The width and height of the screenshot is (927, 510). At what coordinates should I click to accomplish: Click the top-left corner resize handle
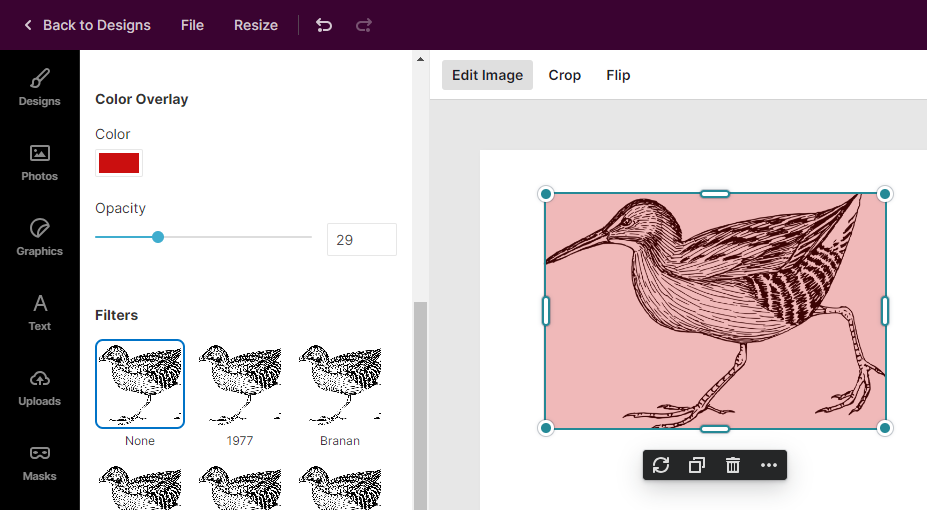(x=546, y=194)
